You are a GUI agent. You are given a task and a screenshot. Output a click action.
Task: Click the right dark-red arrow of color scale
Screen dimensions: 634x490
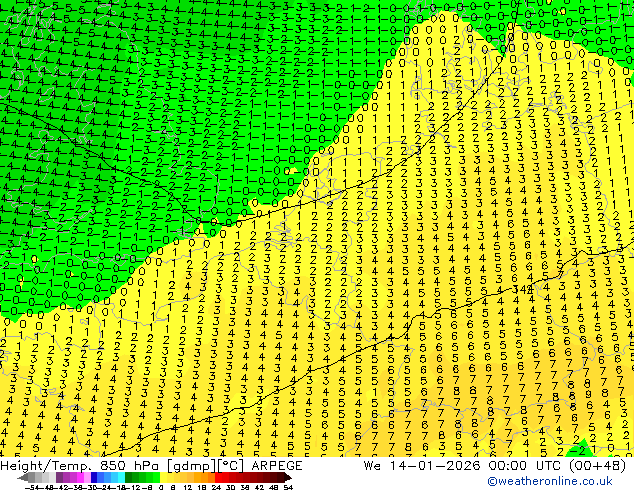pos(288,477)
